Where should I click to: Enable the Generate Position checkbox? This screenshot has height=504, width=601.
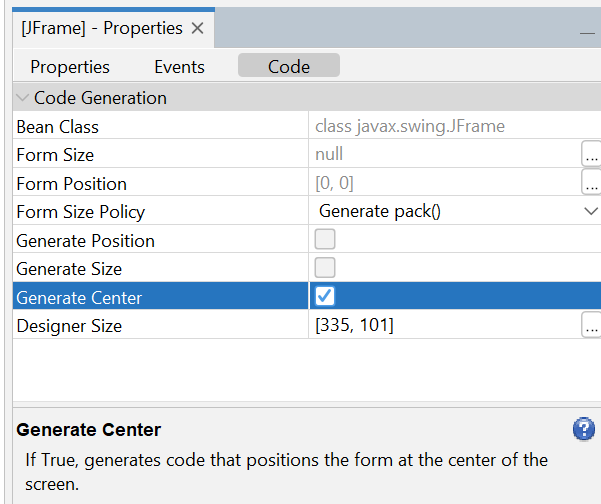point(325,239)
